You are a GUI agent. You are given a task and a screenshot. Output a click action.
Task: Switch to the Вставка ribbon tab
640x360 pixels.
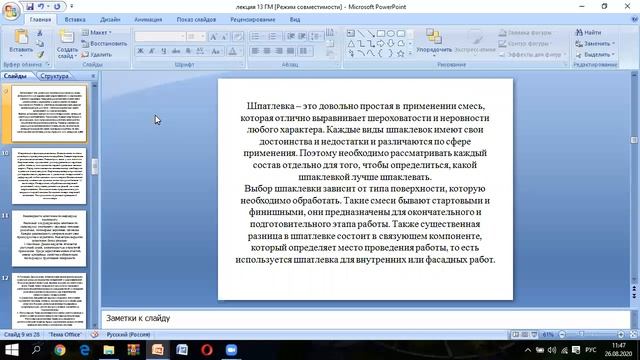[75, 20]
